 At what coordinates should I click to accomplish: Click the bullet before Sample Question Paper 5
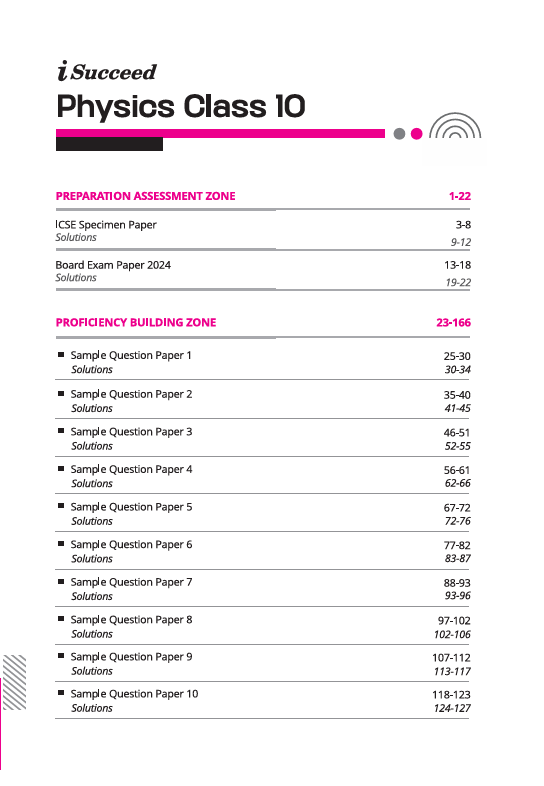coord(61,506)
